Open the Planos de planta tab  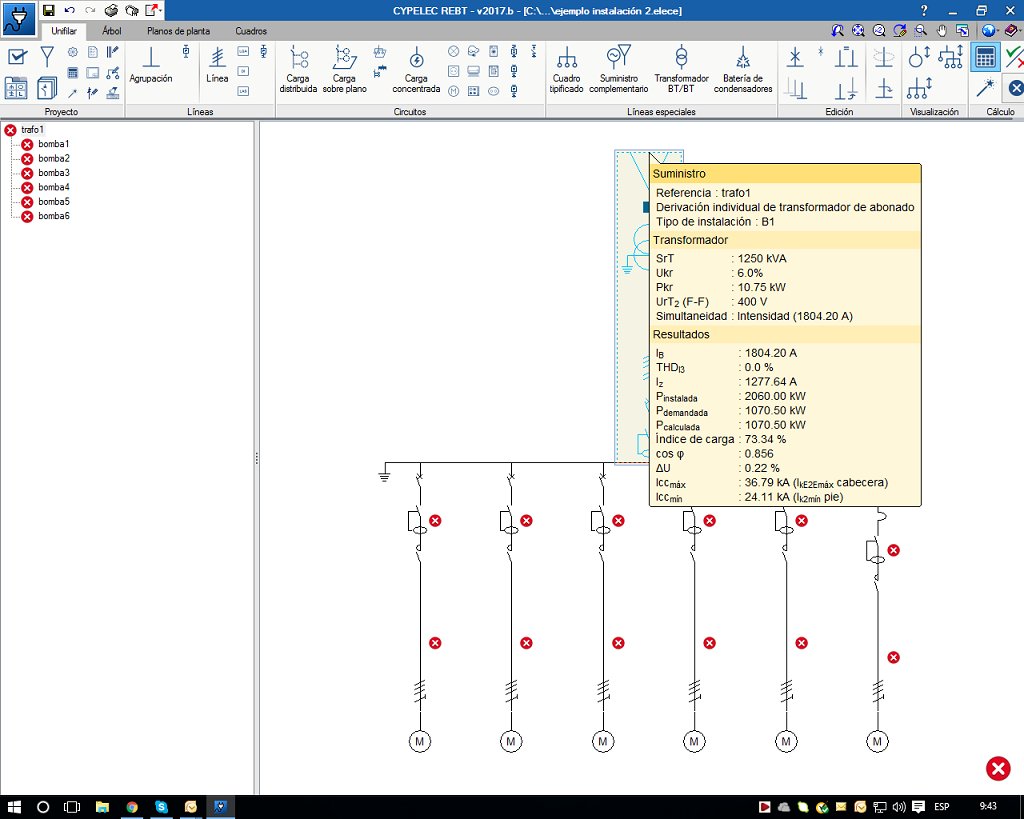pos(178,31)
